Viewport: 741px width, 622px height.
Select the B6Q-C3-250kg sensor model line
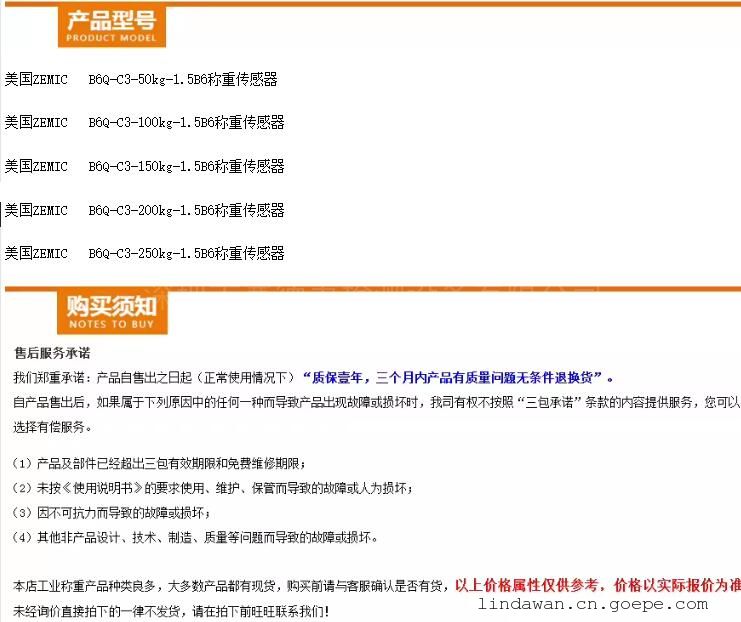click(x=145, y=254)
